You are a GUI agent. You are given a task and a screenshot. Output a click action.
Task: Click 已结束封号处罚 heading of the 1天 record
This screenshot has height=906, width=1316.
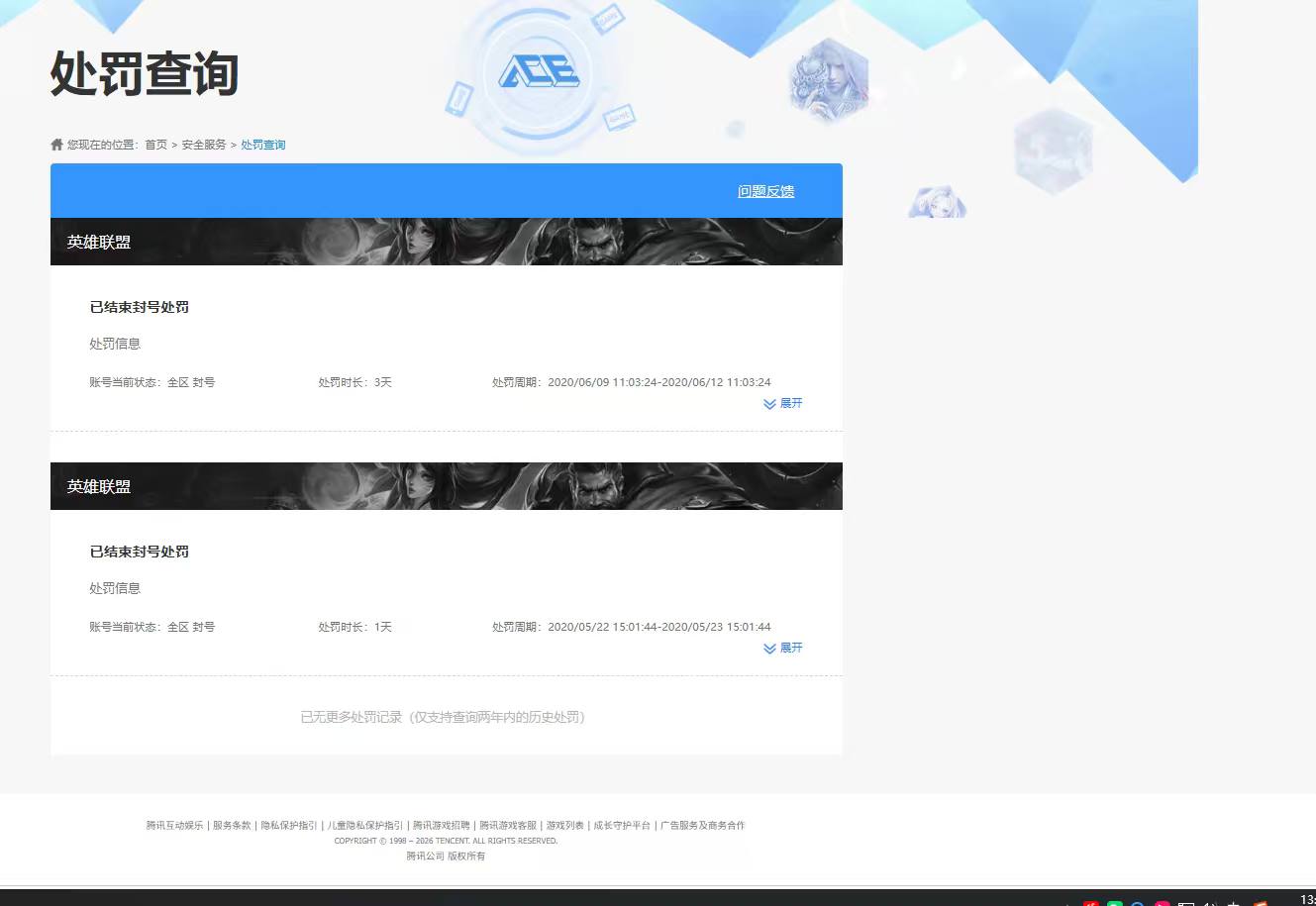point(140,552)
